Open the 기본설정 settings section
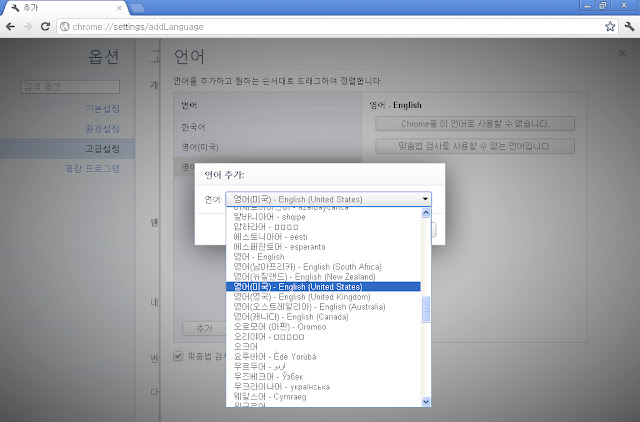640x422 pixels. click(x=102, y=109)
